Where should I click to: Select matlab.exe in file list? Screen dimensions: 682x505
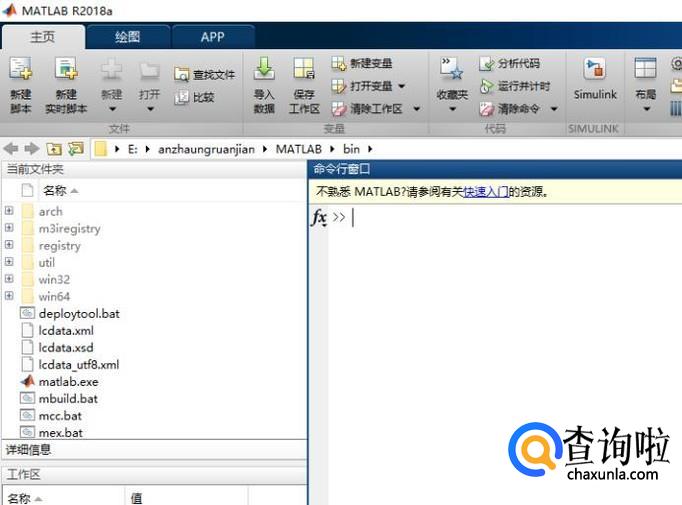(68, 381)
